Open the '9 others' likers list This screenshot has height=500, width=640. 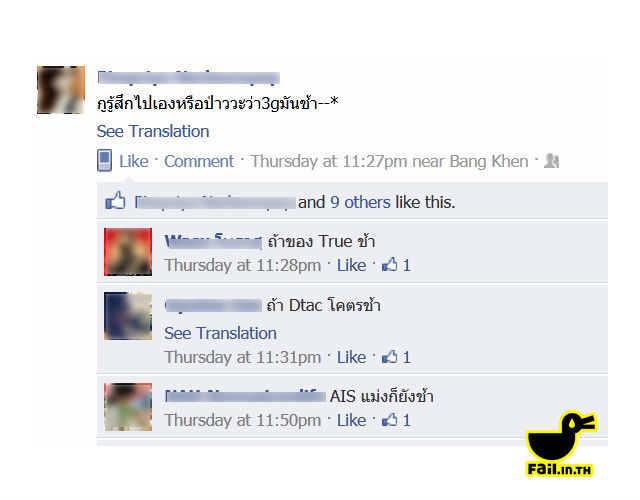point(360,202)
